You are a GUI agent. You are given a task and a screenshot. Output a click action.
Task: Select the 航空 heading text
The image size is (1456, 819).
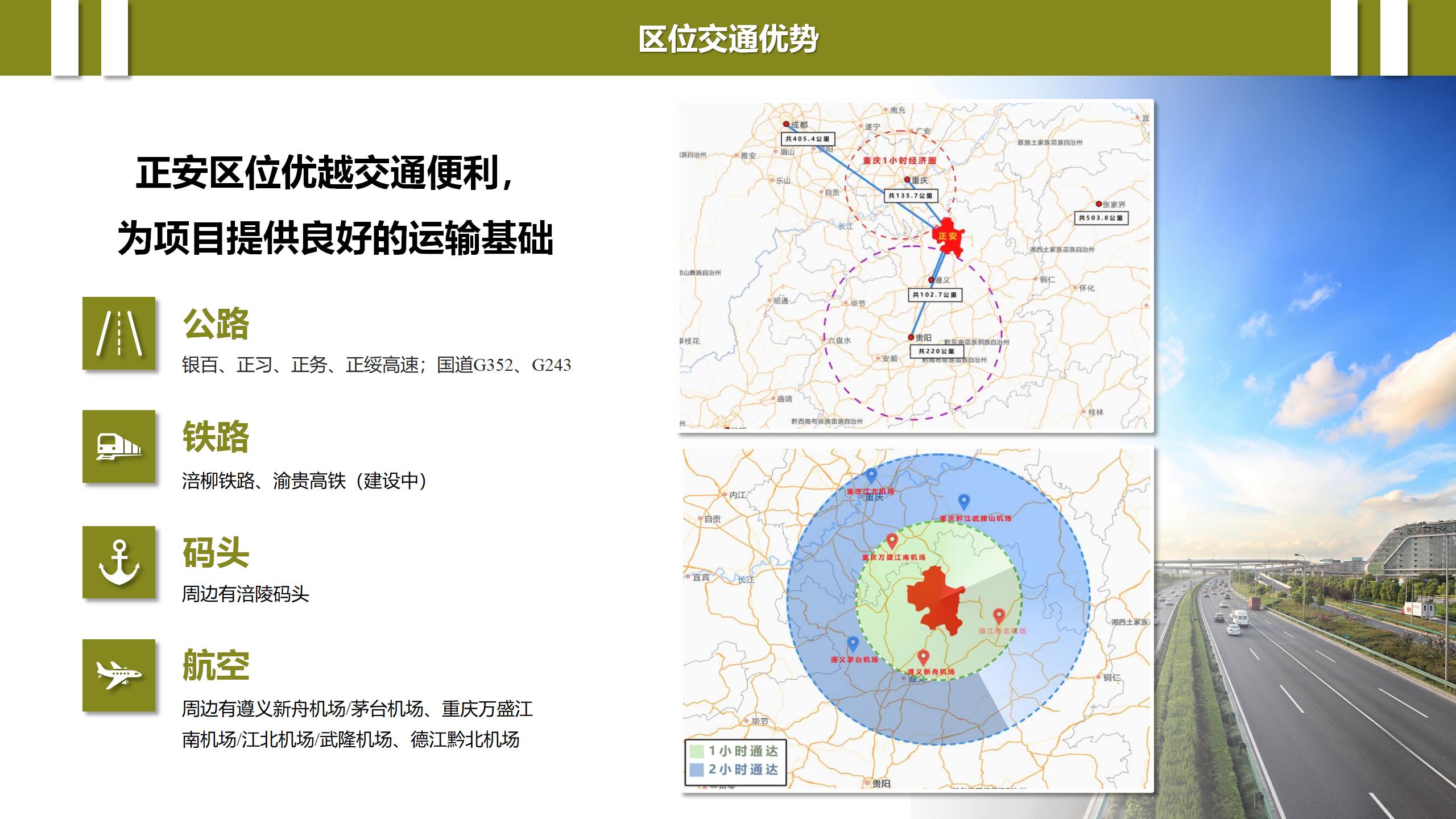[x=216, y=665]
